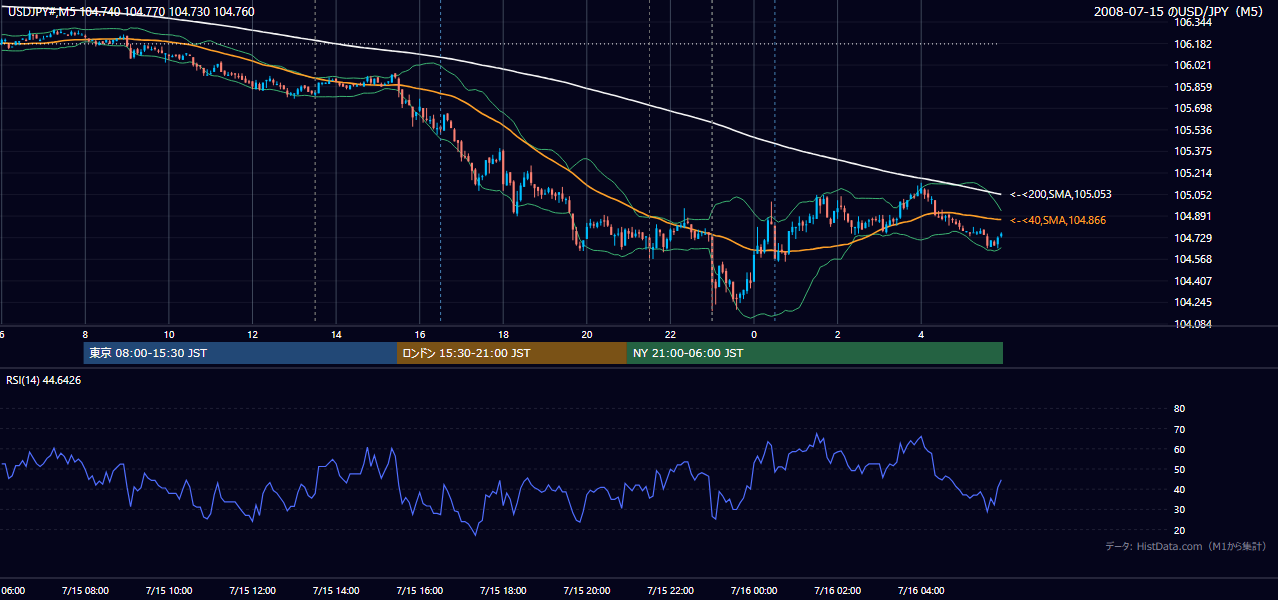Click the 105.052 price axis label
This screenshot has width=1278, height=600.
[1192, 195]
